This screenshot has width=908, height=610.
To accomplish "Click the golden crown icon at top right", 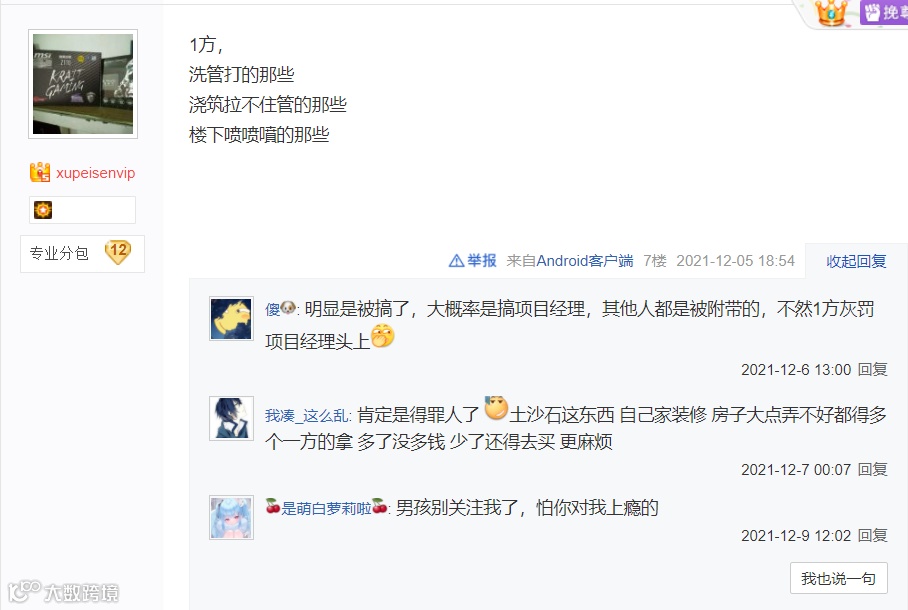I will point(831,13).
